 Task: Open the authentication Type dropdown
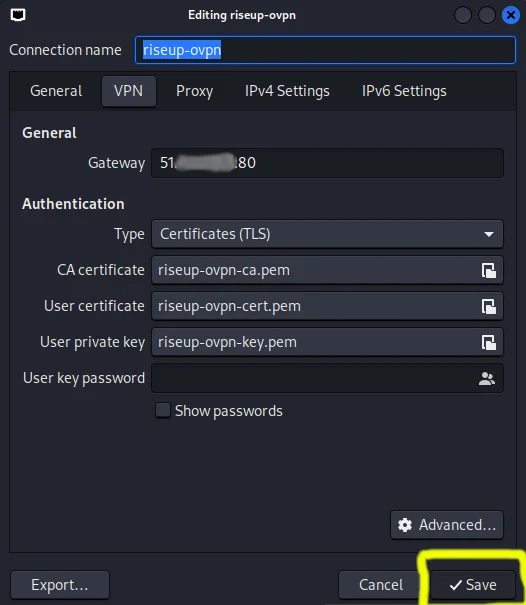pos(327,234)
